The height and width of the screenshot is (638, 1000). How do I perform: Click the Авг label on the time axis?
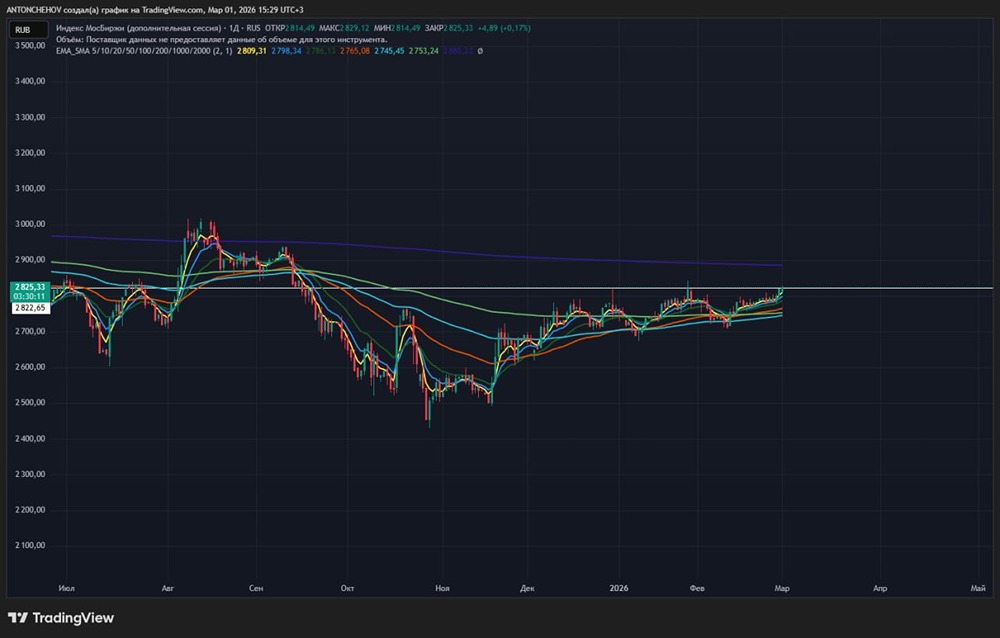[x=168, y=589]
